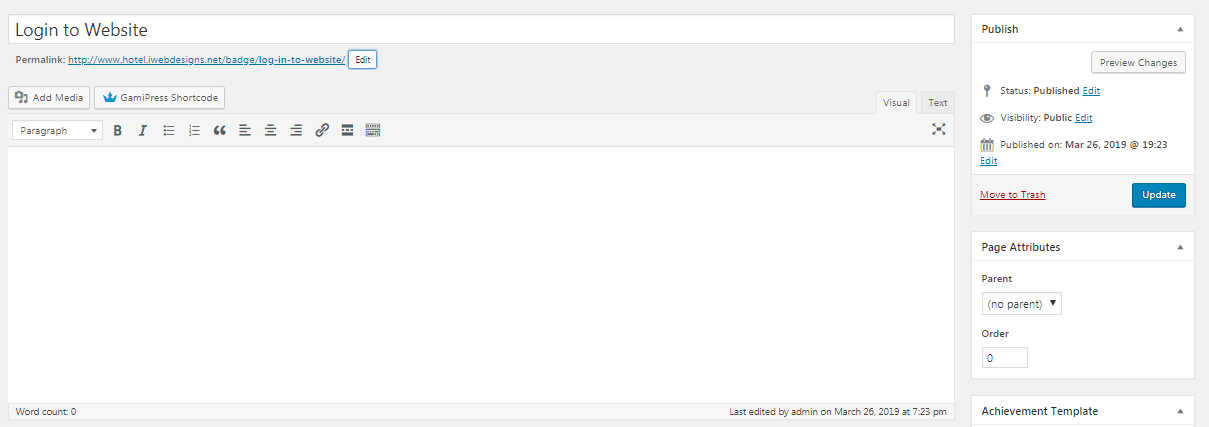This screenshot has height=427, width=1209.
Task: Insert Read More tag
Action: pos(347,130)
